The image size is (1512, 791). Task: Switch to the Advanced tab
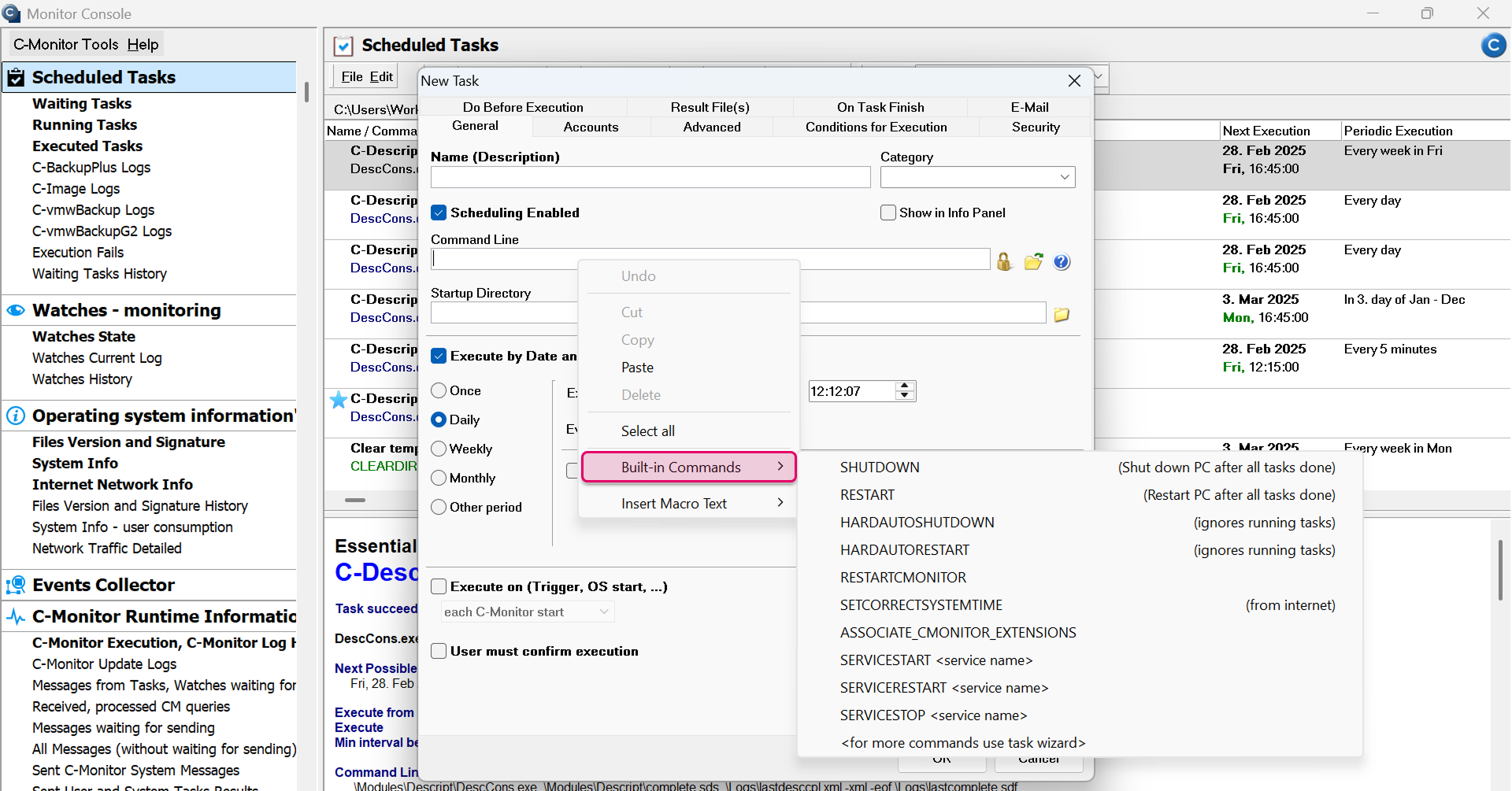pos(712,127)
